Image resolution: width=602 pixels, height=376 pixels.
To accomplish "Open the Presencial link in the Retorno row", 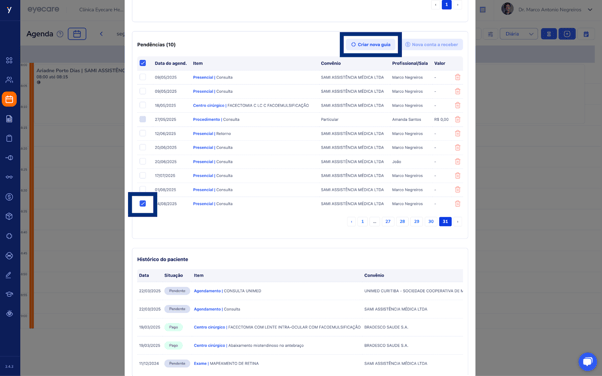I will (203, 134).
